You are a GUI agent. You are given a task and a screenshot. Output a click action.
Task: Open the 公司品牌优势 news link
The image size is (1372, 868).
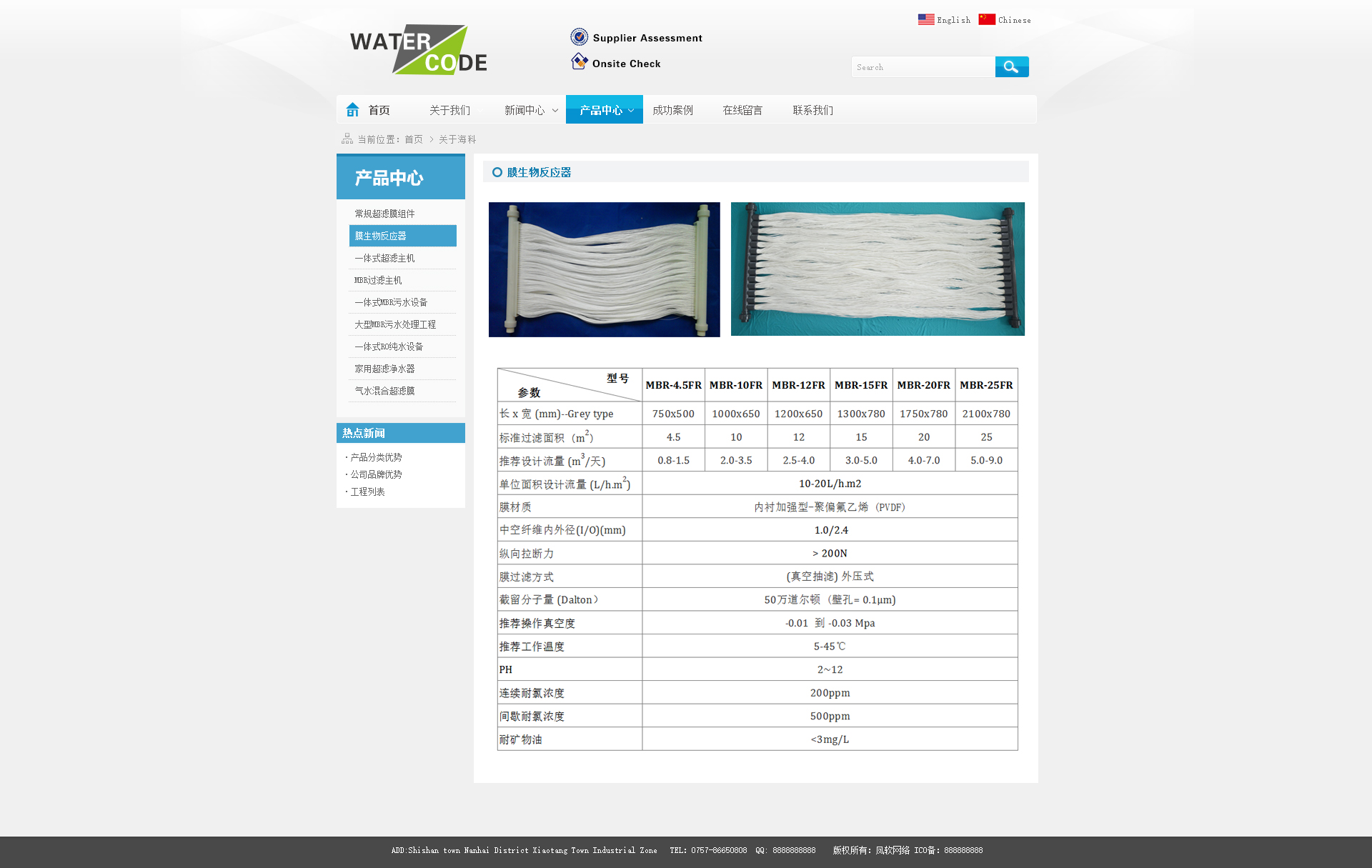376,474
